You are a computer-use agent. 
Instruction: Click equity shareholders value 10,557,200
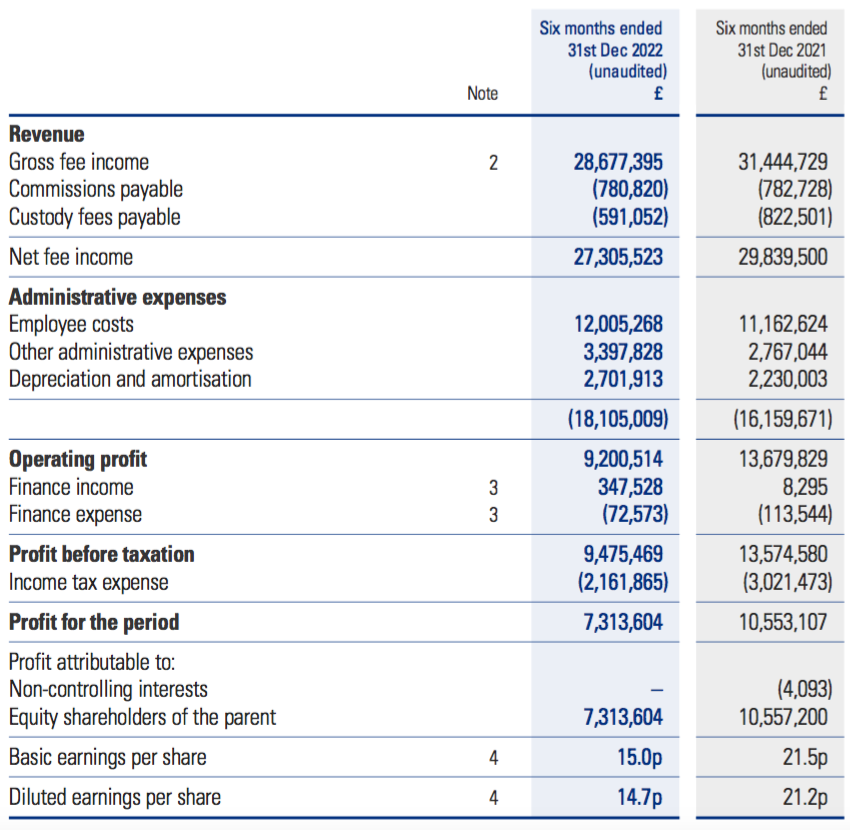(783, 717)
